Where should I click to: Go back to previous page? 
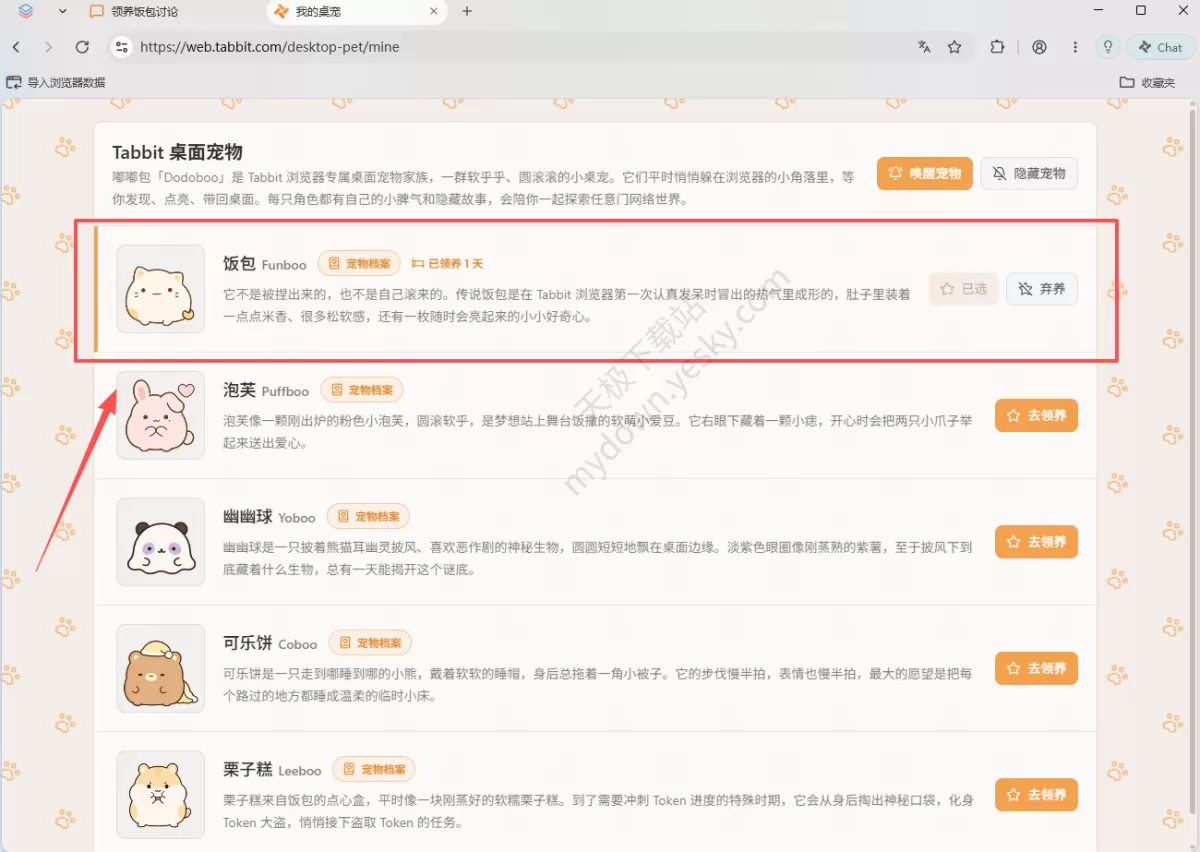click(x=16, y=47)
